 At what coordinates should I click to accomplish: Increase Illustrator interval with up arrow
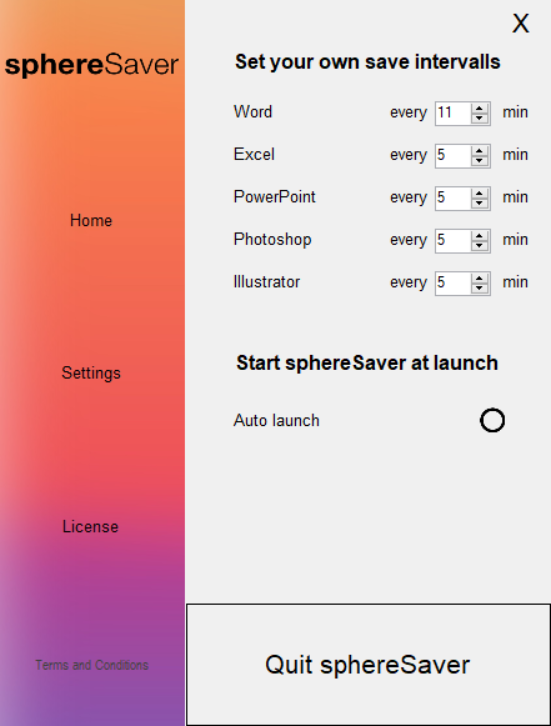(x=480, y=279)
